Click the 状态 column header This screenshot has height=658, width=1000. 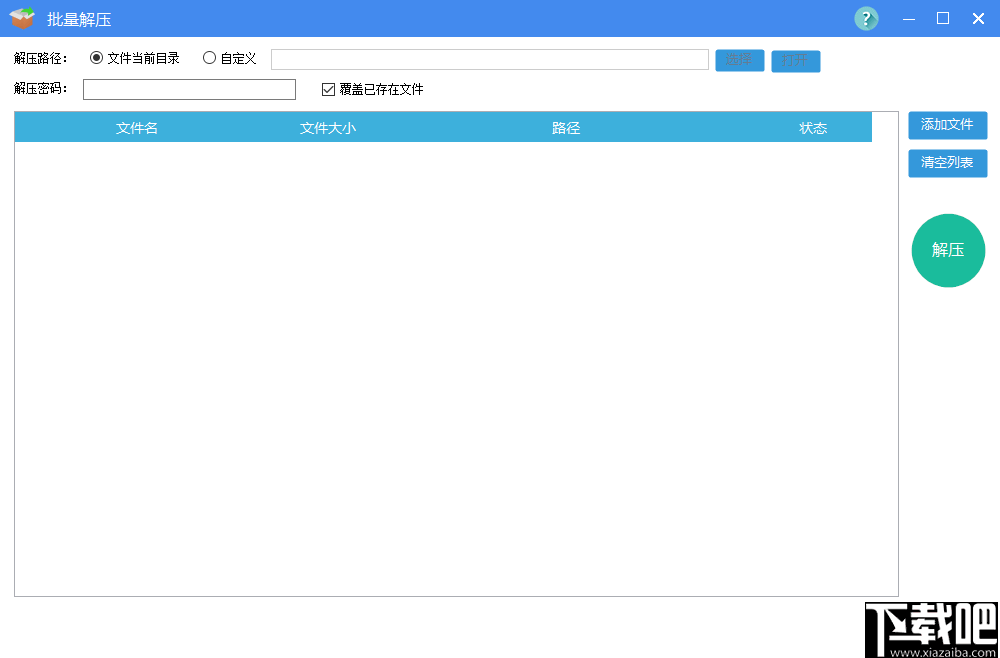pos(813,127)
